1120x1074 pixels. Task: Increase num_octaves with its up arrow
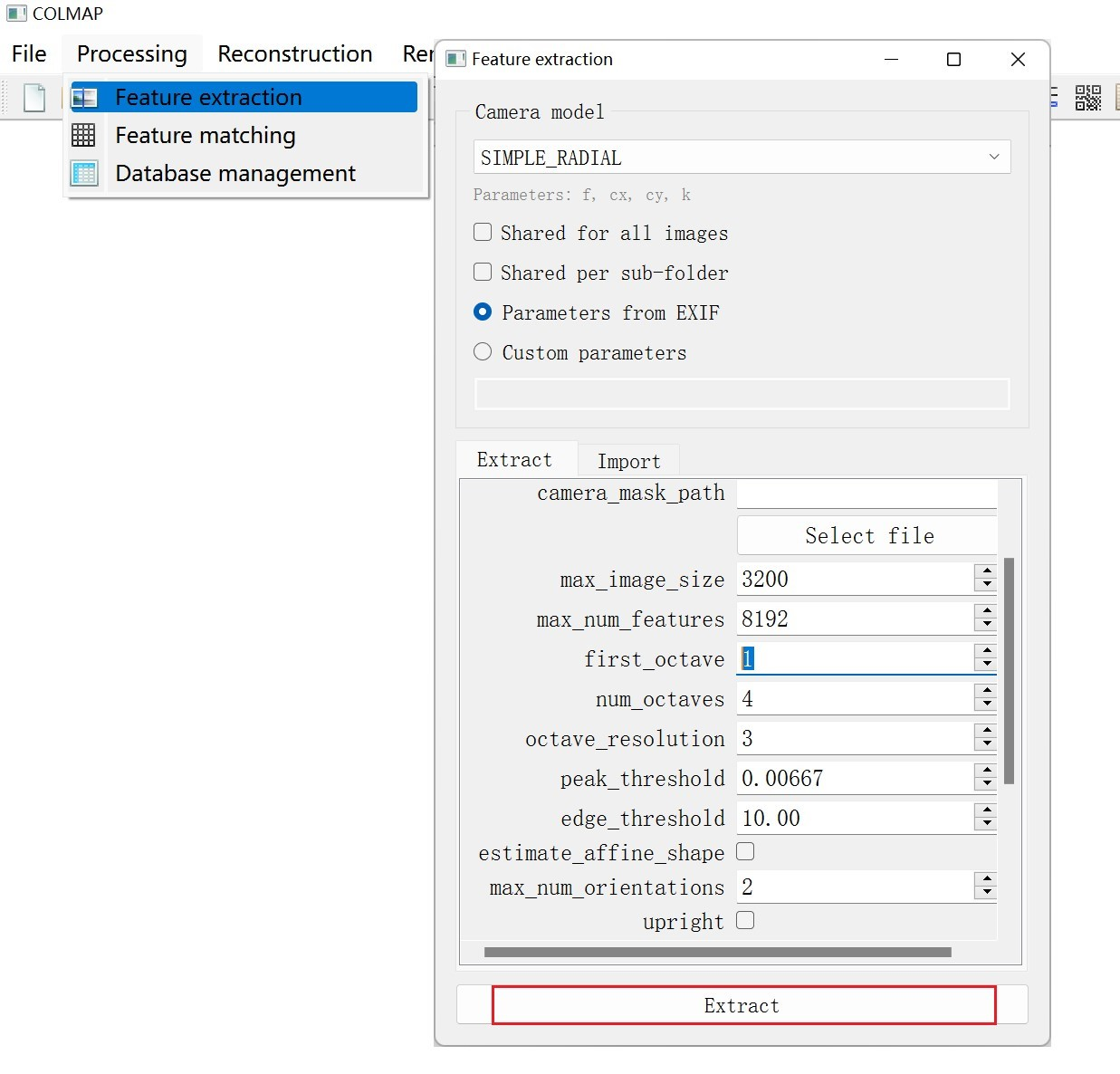pyautogui.click(x=986, y=691)
